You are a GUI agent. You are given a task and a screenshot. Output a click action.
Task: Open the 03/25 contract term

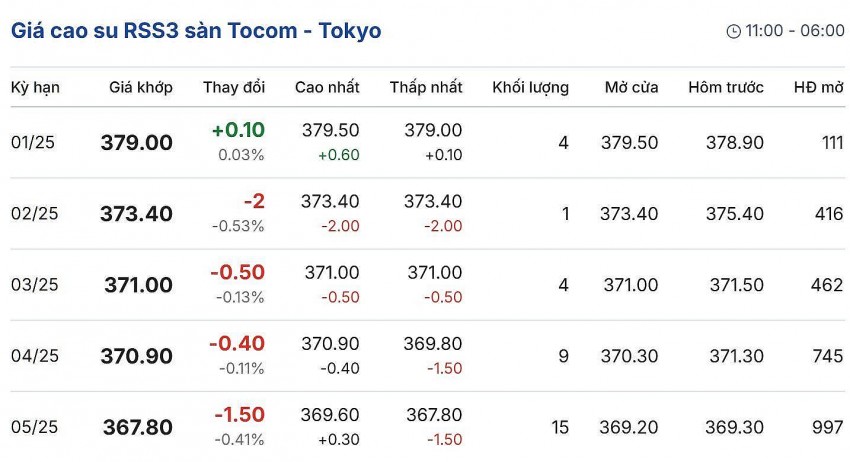point(35,285)
